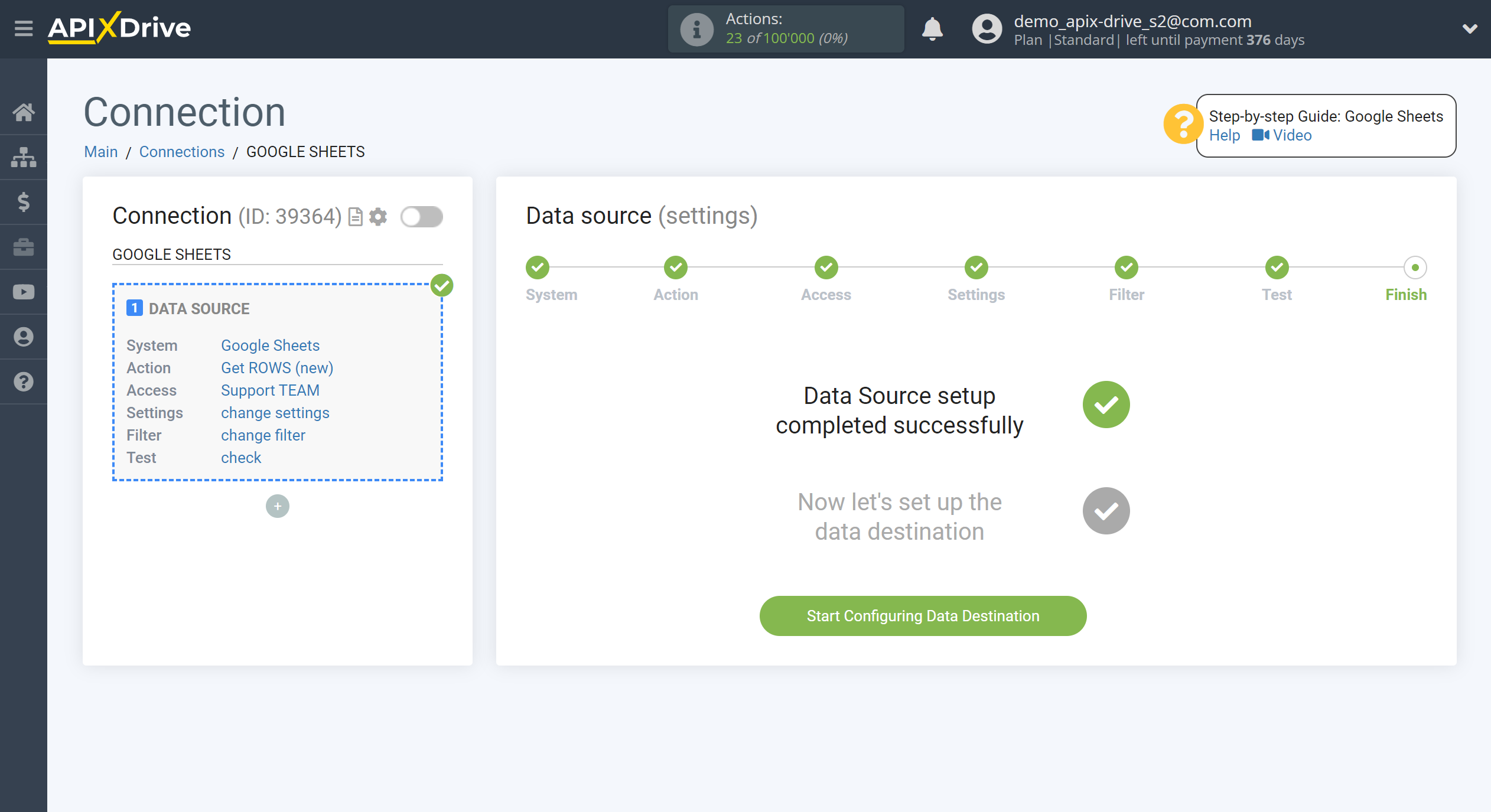
Task: Toggle the connection enable/disable switch
Action: point(421,217)
